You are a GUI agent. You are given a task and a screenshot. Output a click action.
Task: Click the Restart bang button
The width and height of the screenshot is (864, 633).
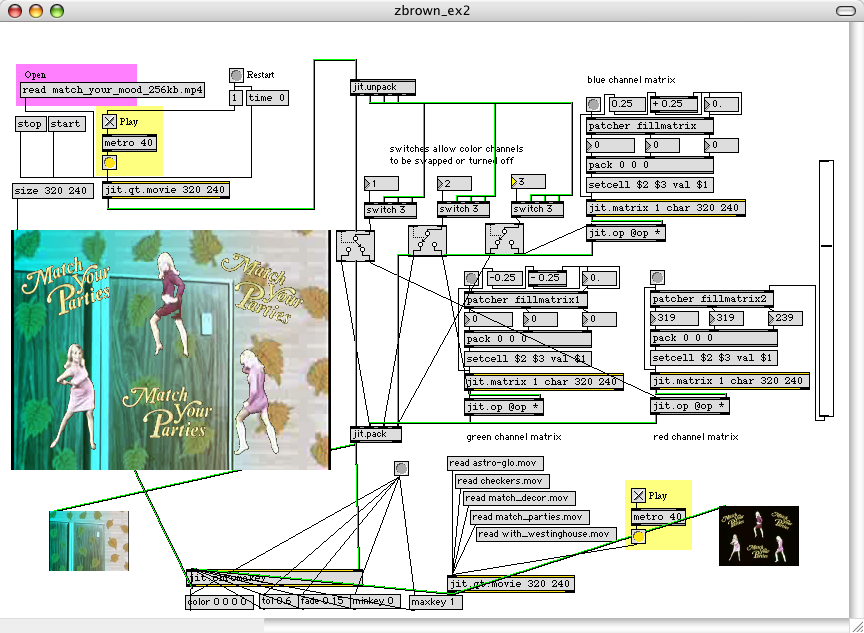point(236,75)
